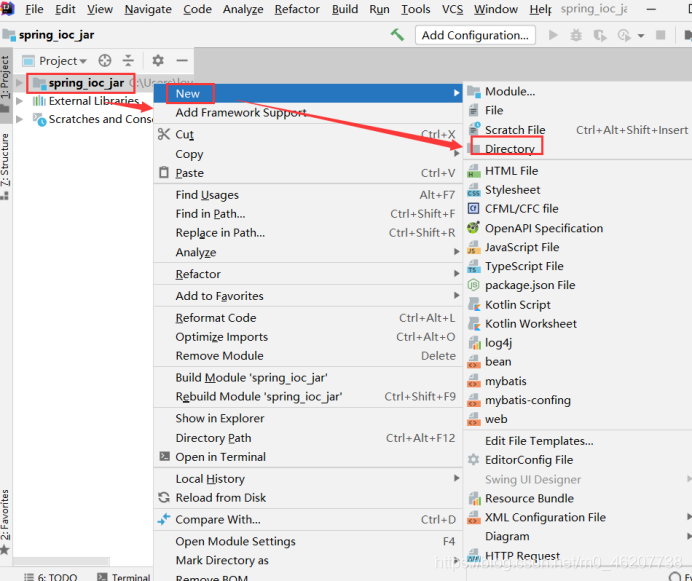Create a new mybatis-confing file
Image resolution: width=692 pixels, height=581 pixels.
(x=578, y=400)
